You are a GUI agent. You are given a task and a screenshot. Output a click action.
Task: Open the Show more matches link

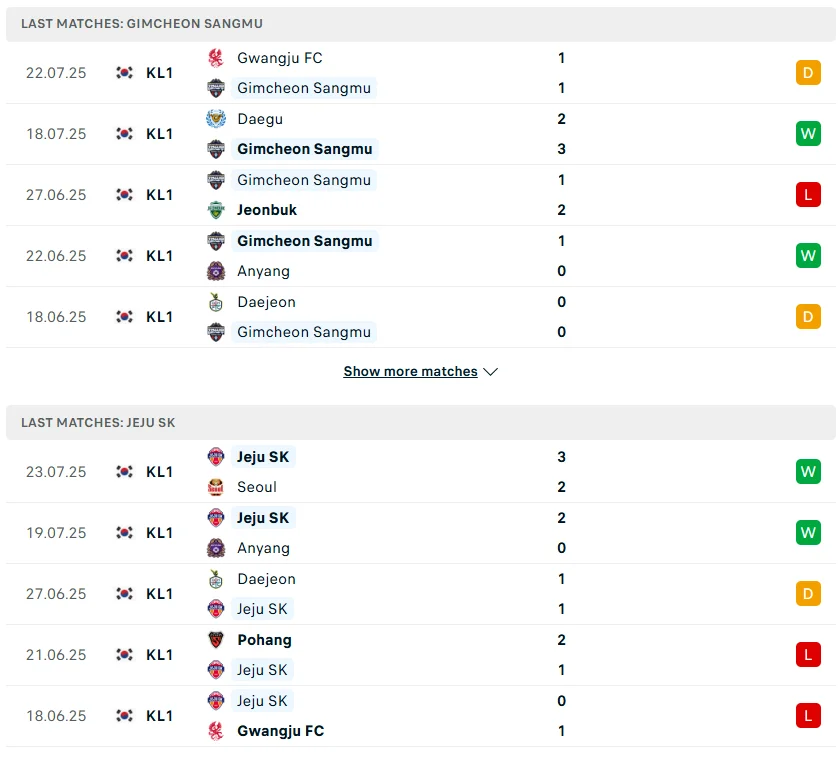[410, 372]
